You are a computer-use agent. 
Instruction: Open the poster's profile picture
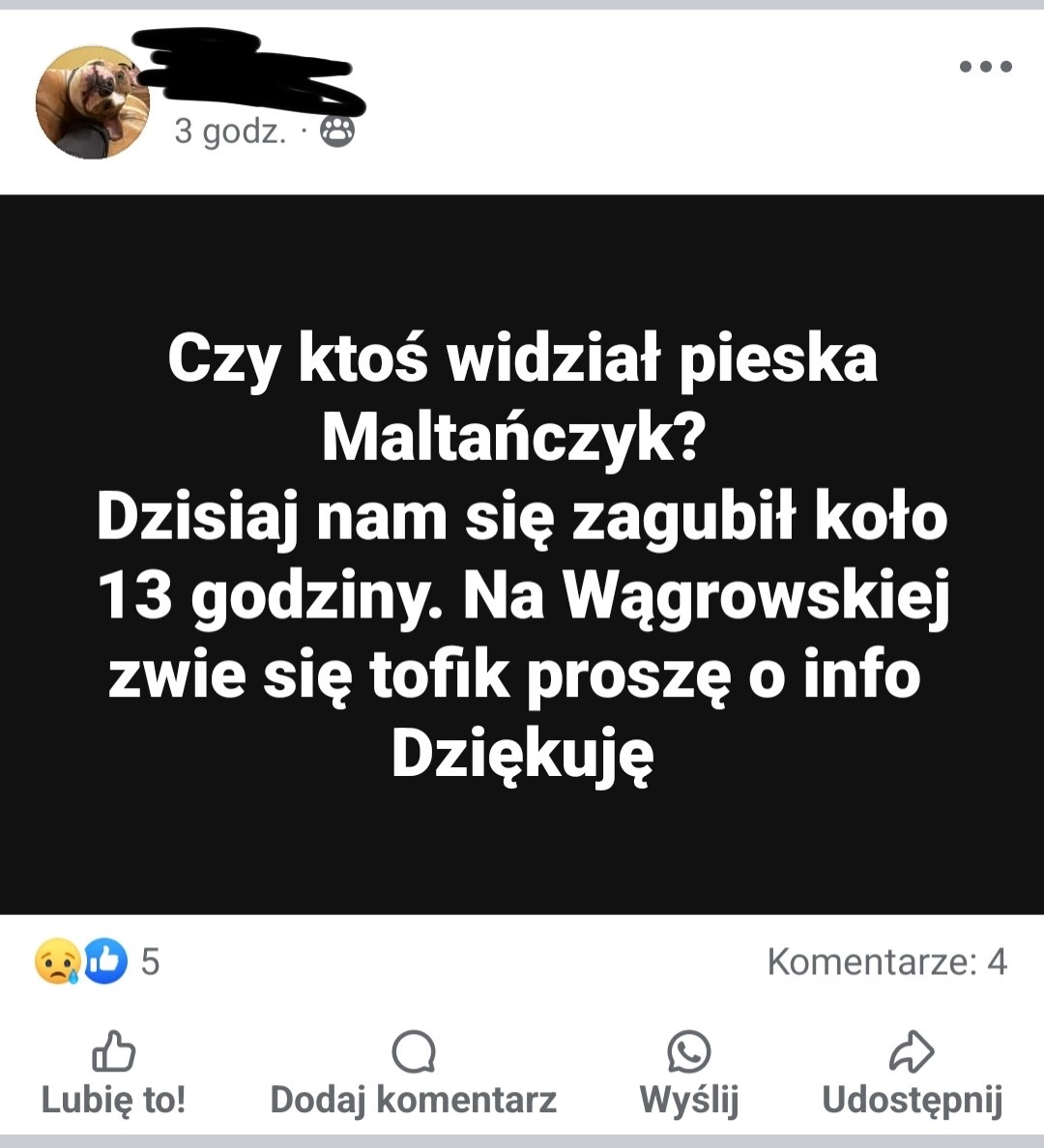click(x=92, y=101)
